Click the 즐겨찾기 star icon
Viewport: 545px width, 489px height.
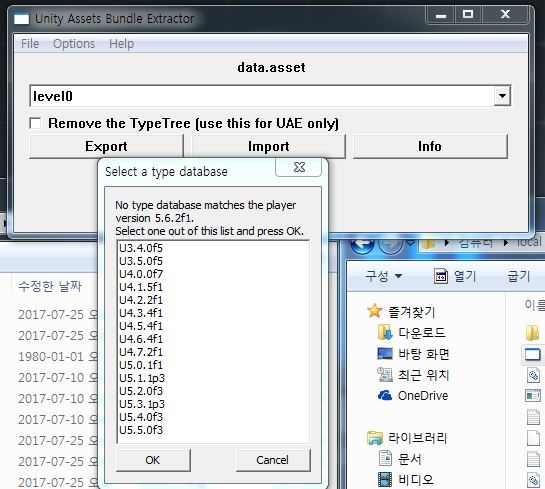[x=375, y=311]
